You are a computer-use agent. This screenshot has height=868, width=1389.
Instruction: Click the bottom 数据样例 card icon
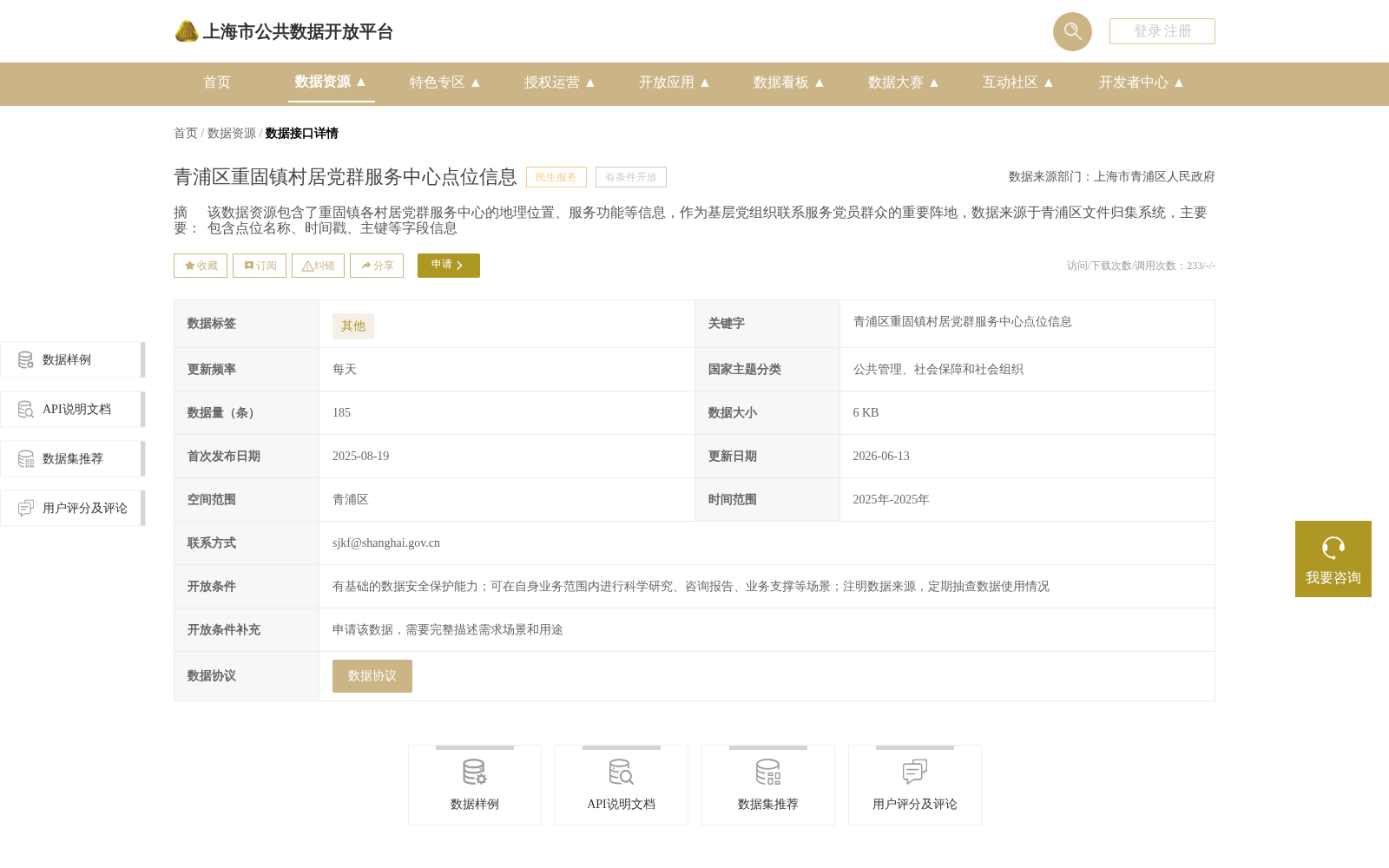(475, 772)
